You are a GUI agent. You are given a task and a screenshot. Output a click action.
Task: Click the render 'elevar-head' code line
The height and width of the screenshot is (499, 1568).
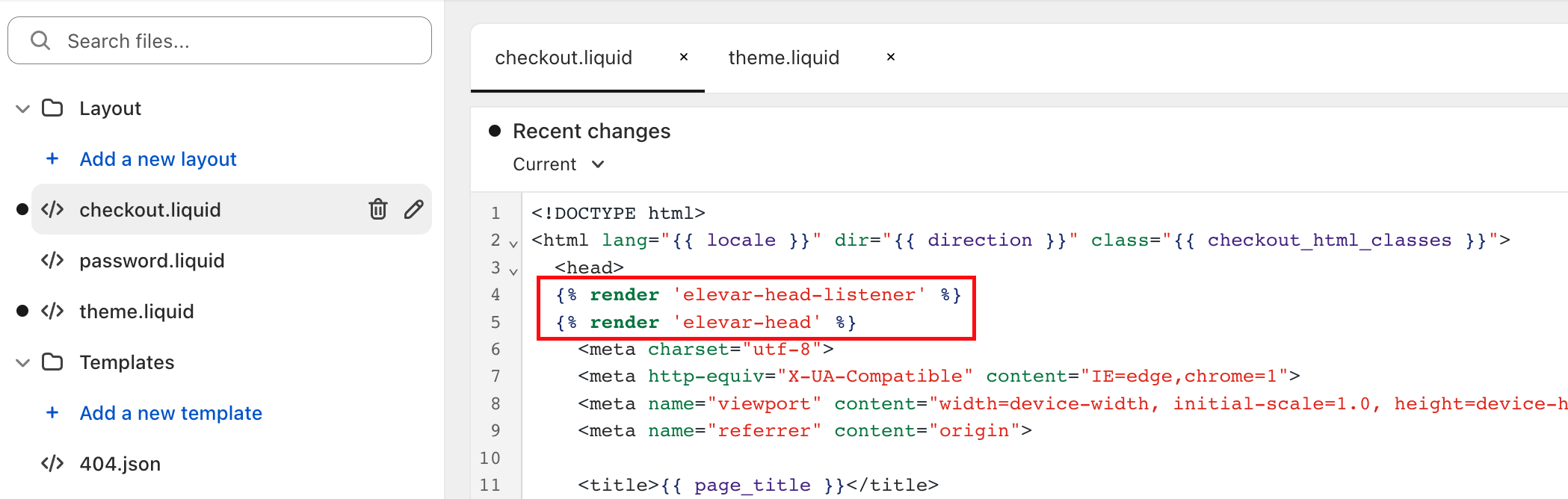[x=706, y=322]
